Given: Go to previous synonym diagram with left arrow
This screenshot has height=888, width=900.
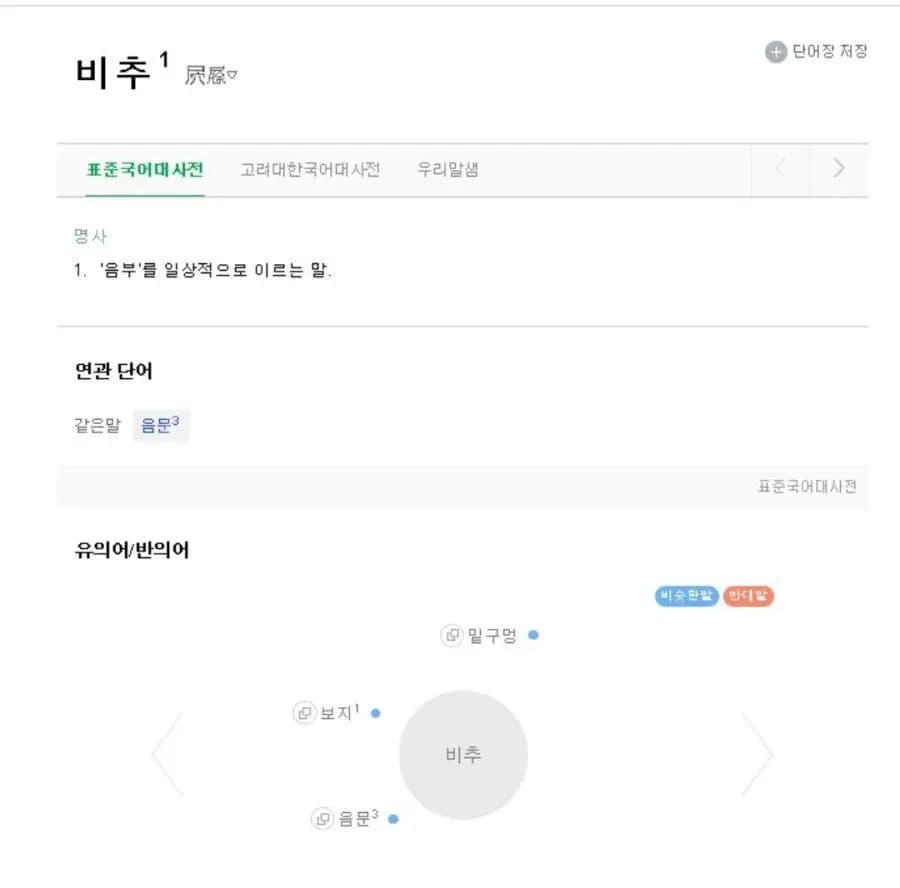Looking at the screenshot, I should coord(168,754).
